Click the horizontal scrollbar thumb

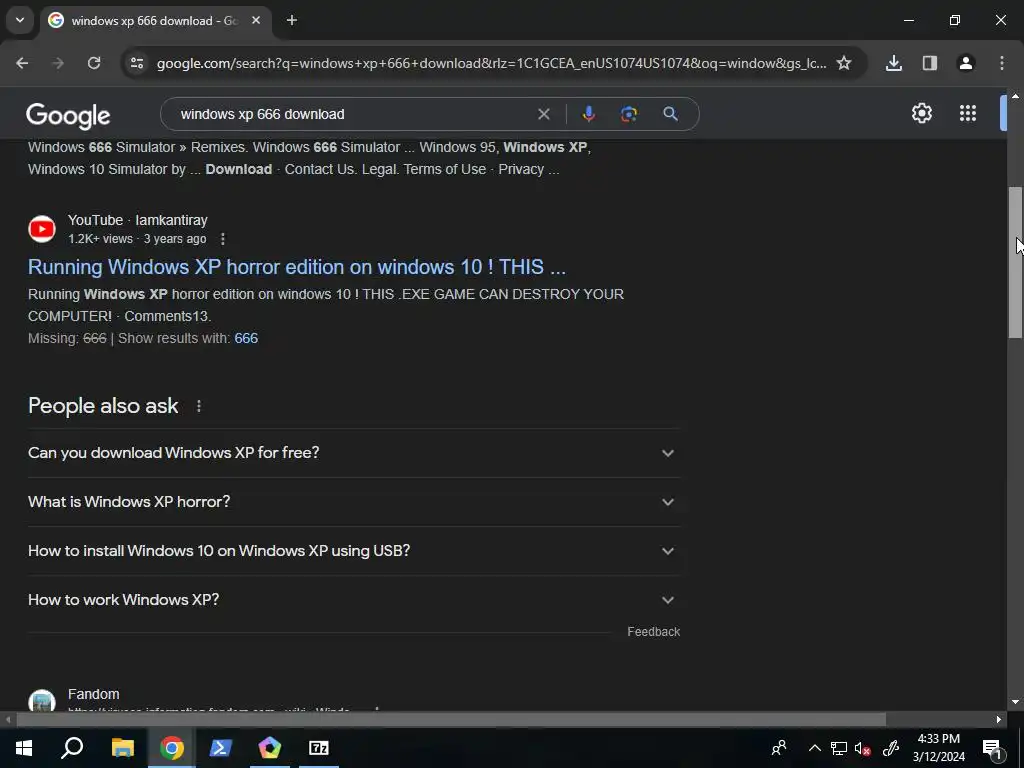pyautogui.click(x=451, y=720)
